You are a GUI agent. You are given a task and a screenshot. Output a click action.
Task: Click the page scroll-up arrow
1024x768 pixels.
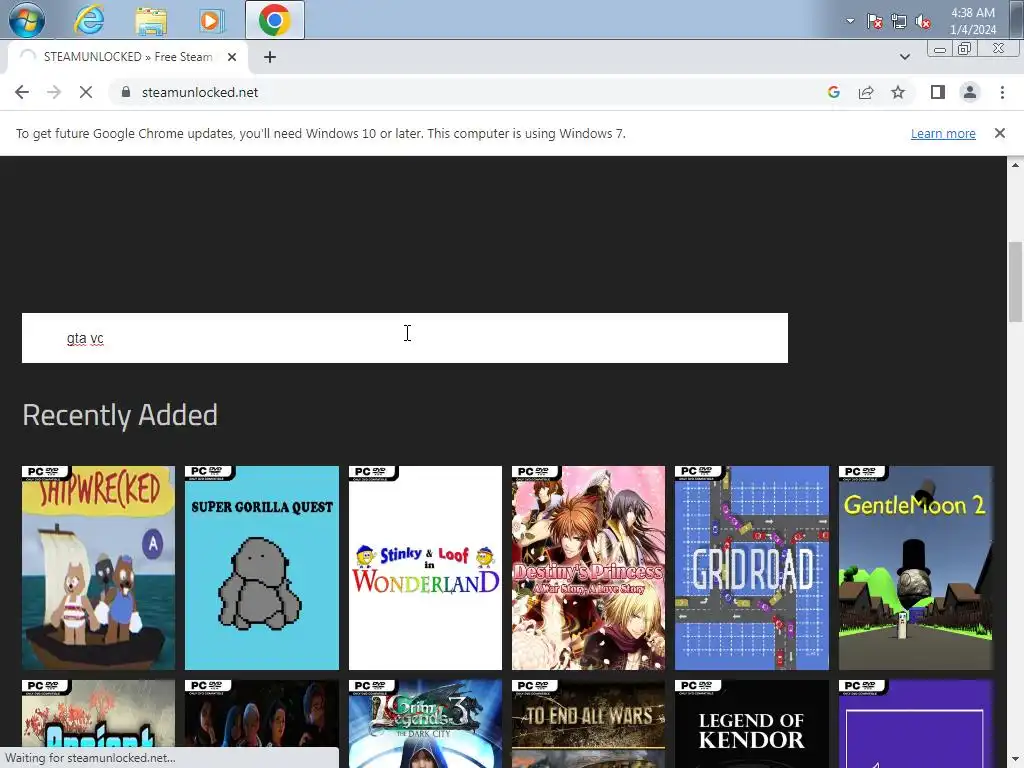(x=1015, y=165)
